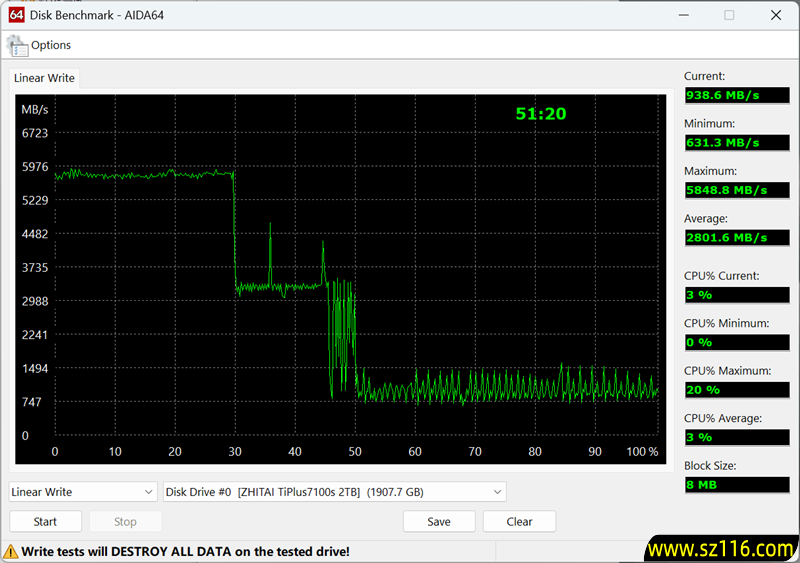The height and width of the screenshot is (563, 800).
Task: Click the 100 % label on the horizontal axis
Action: [x=642, y=452]
